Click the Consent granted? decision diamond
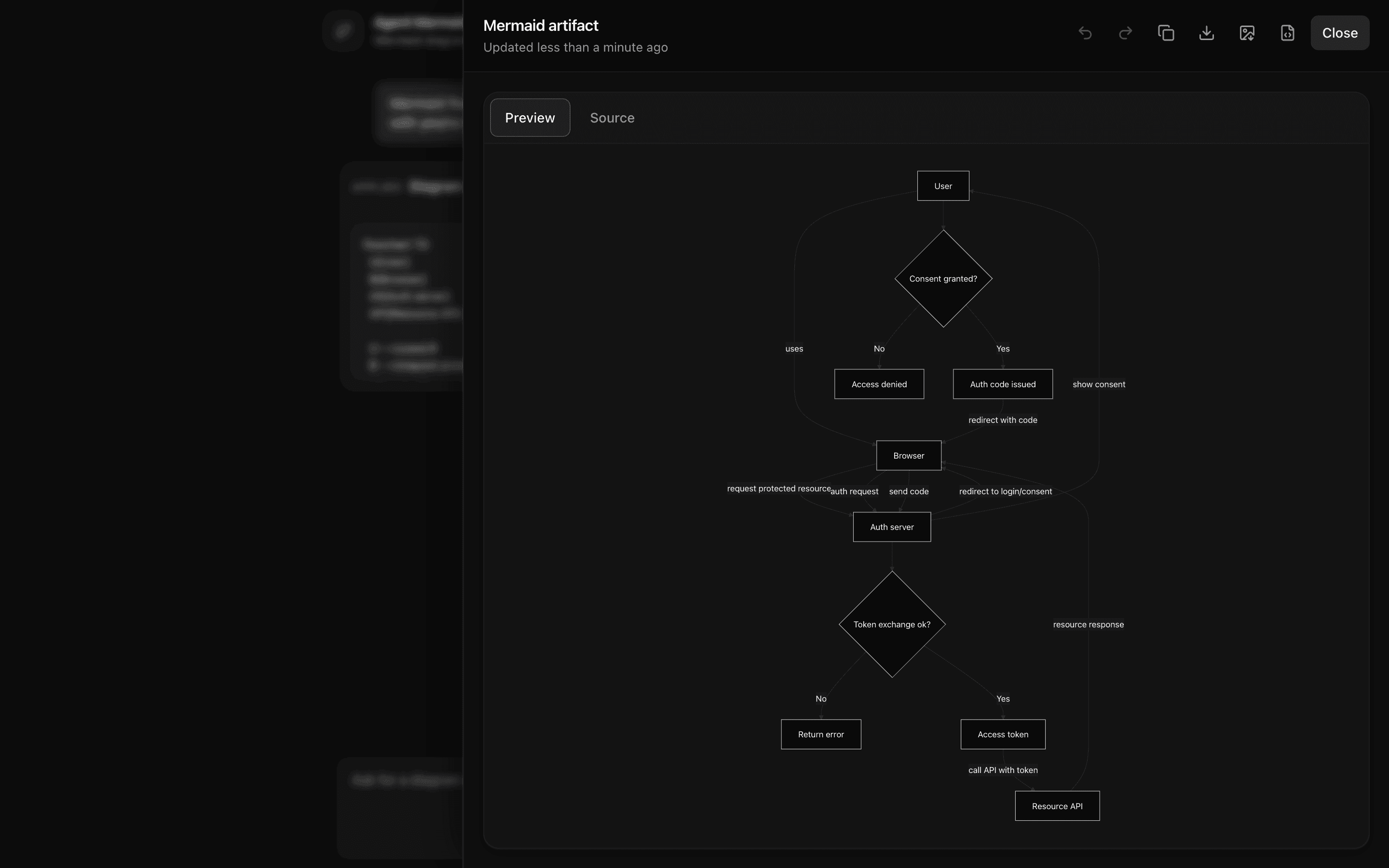The image size is (1389, 868). pyautogui.click(x=943, y=279)
